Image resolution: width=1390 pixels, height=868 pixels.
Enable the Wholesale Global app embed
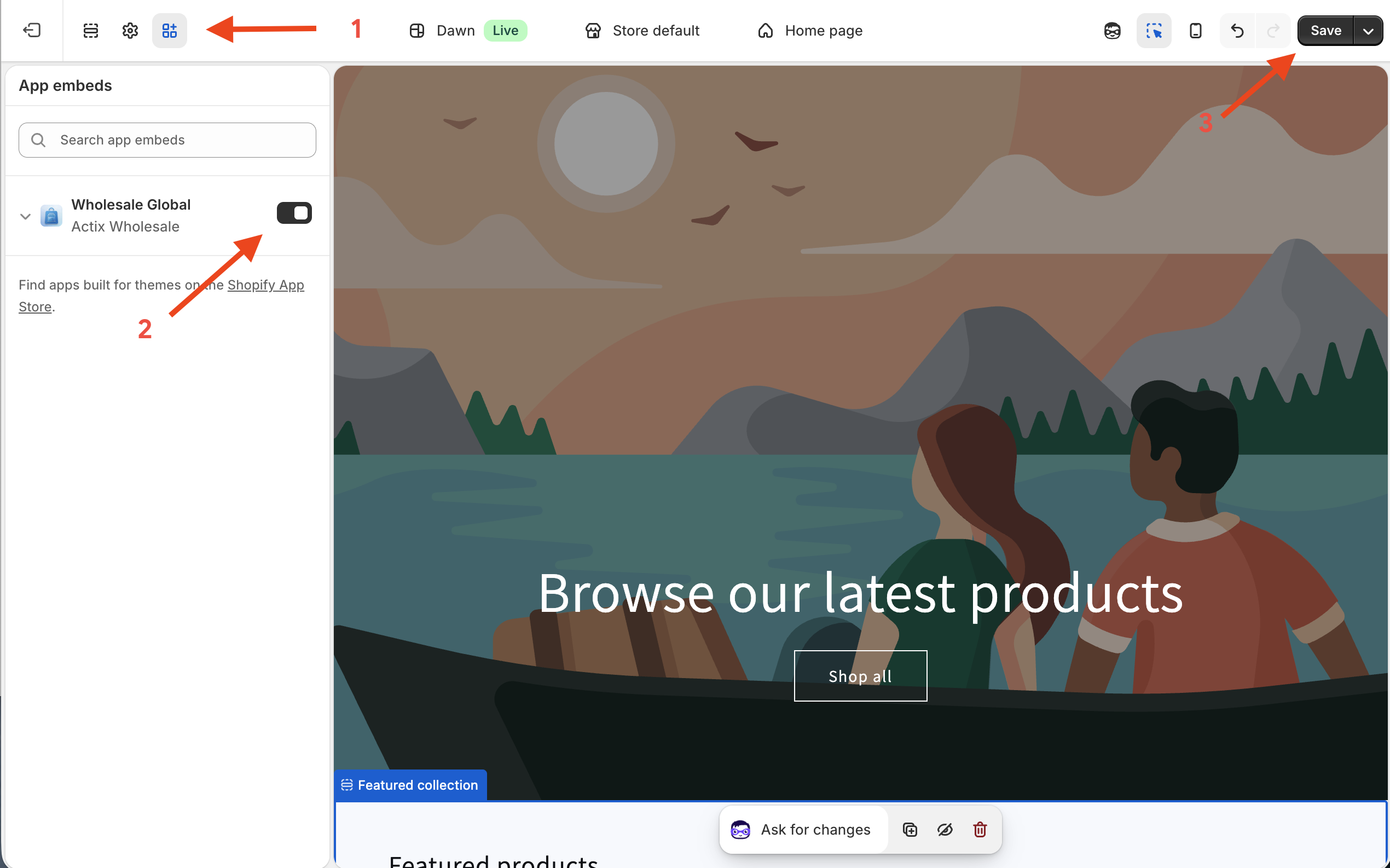click(x=294, y=212)
